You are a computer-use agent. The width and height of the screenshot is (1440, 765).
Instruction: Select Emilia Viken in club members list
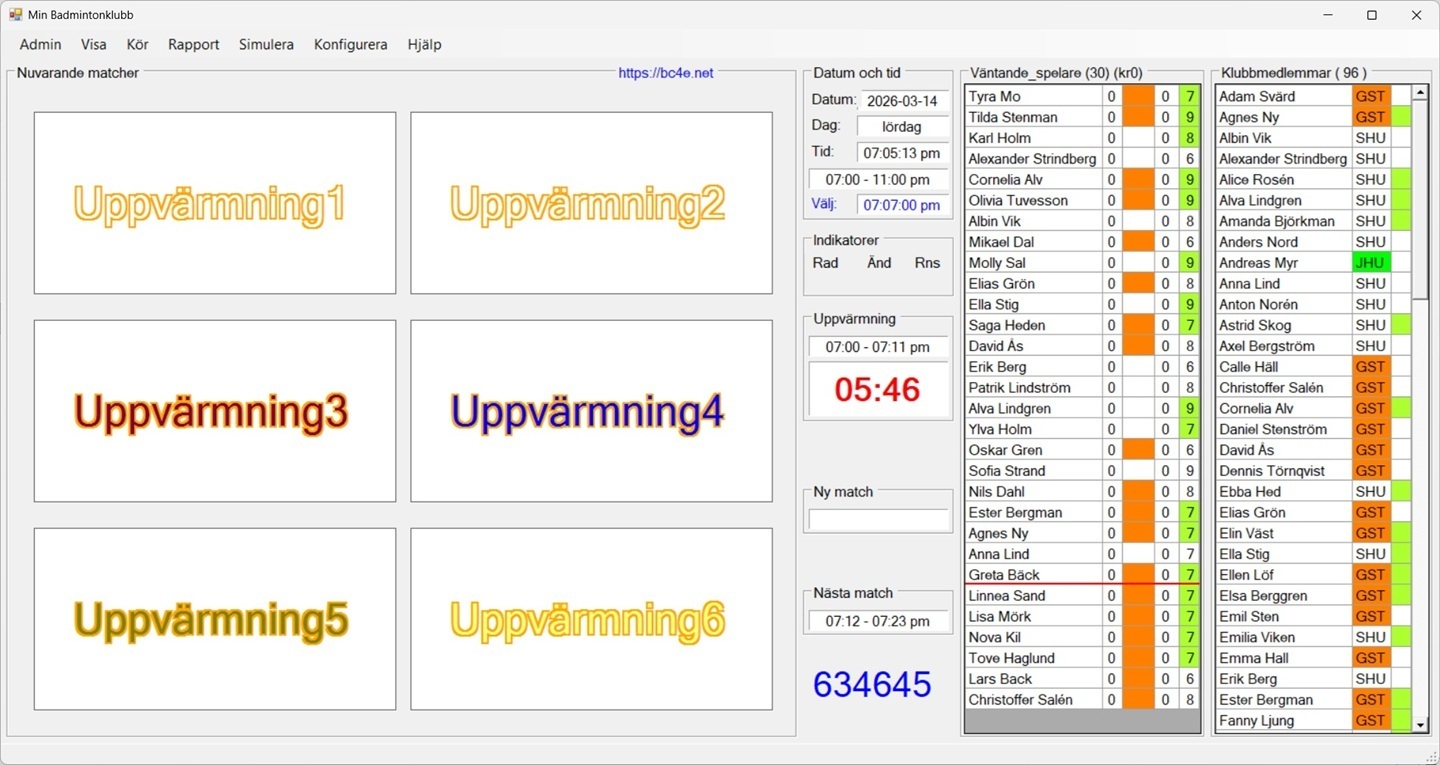[x=1283, y=637]
